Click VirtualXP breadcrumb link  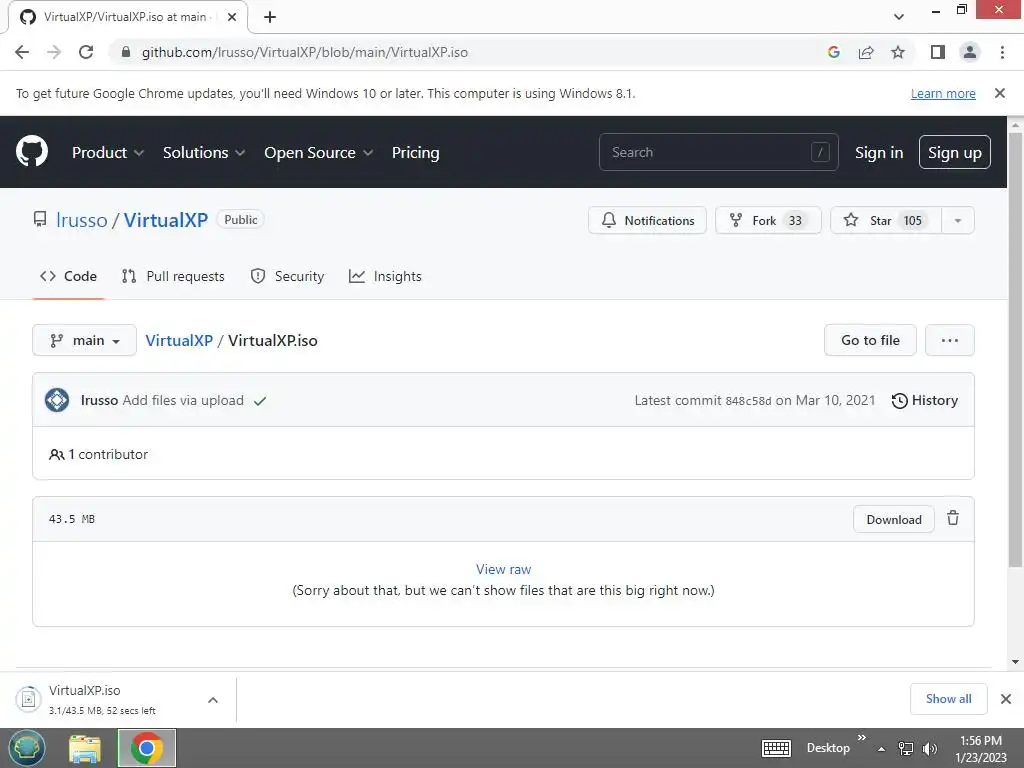[x=179, y=340]
